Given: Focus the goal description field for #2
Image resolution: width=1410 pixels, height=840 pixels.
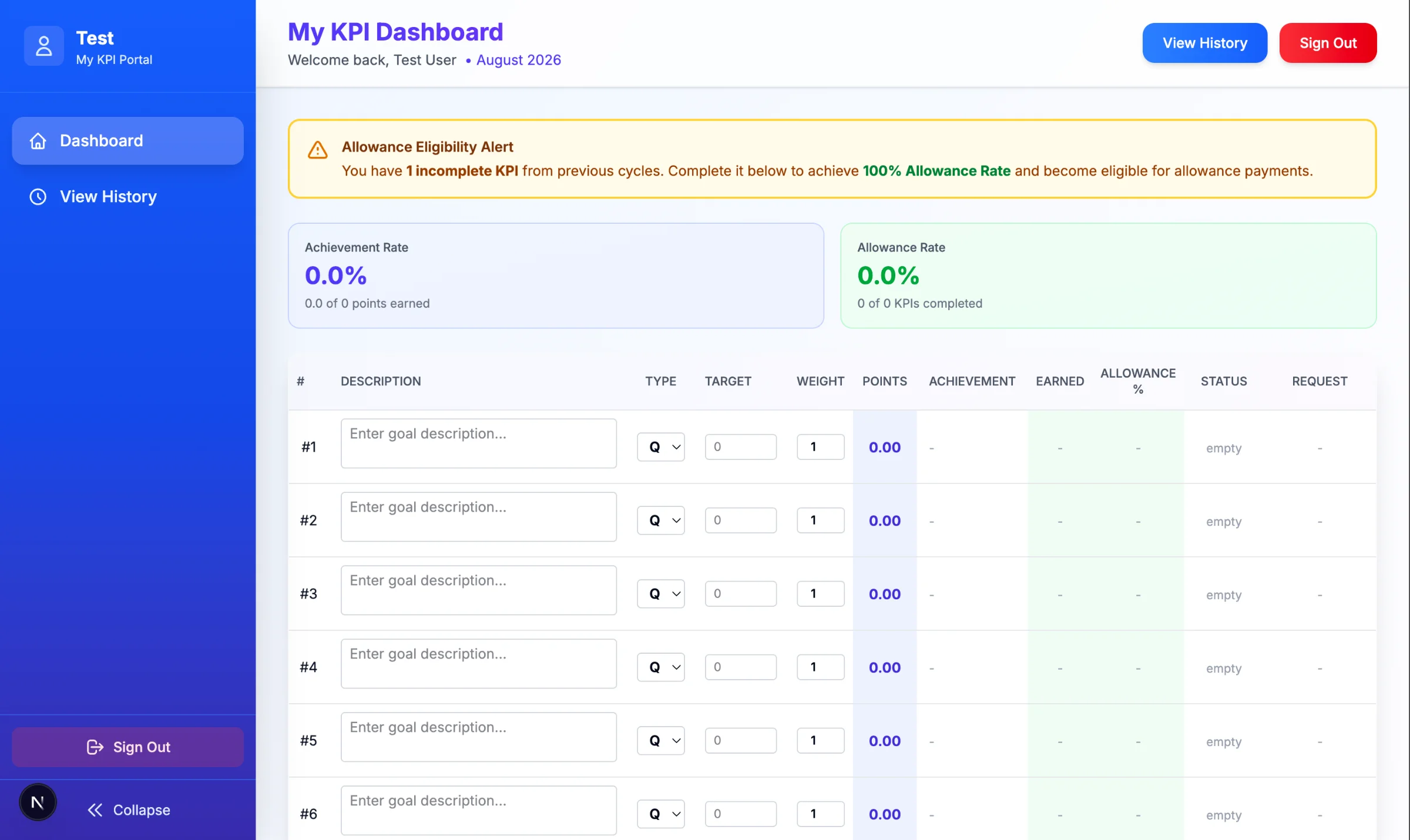Looking at the screenshot, I should 479,517.
